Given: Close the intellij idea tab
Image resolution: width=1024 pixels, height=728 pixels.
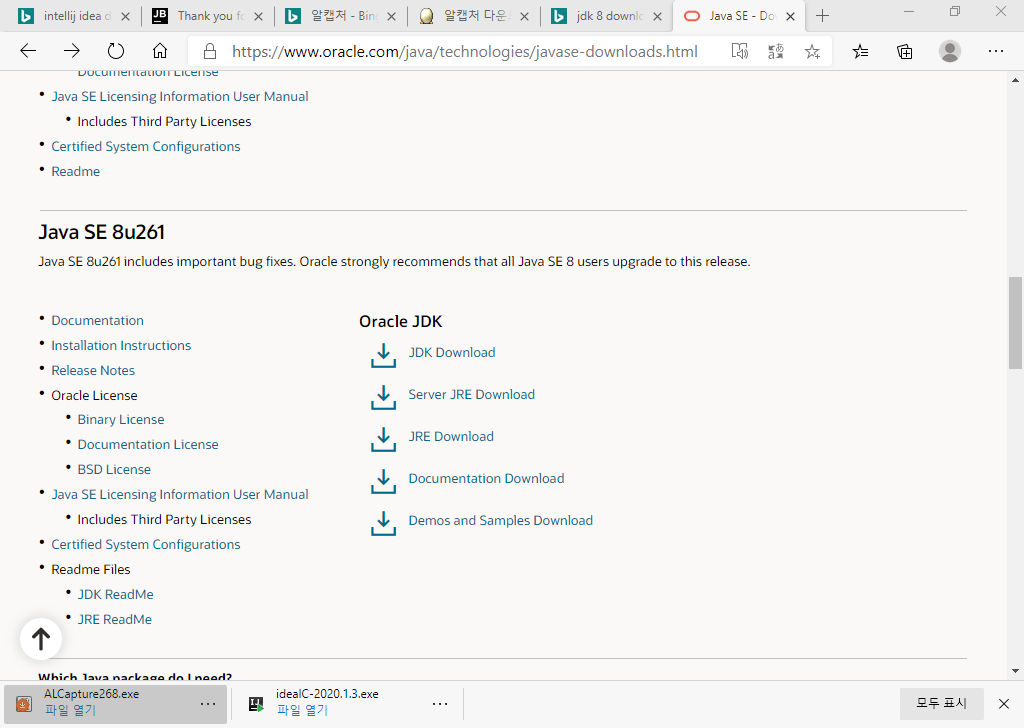Looking at the screenshot, I should coord(126,16).
